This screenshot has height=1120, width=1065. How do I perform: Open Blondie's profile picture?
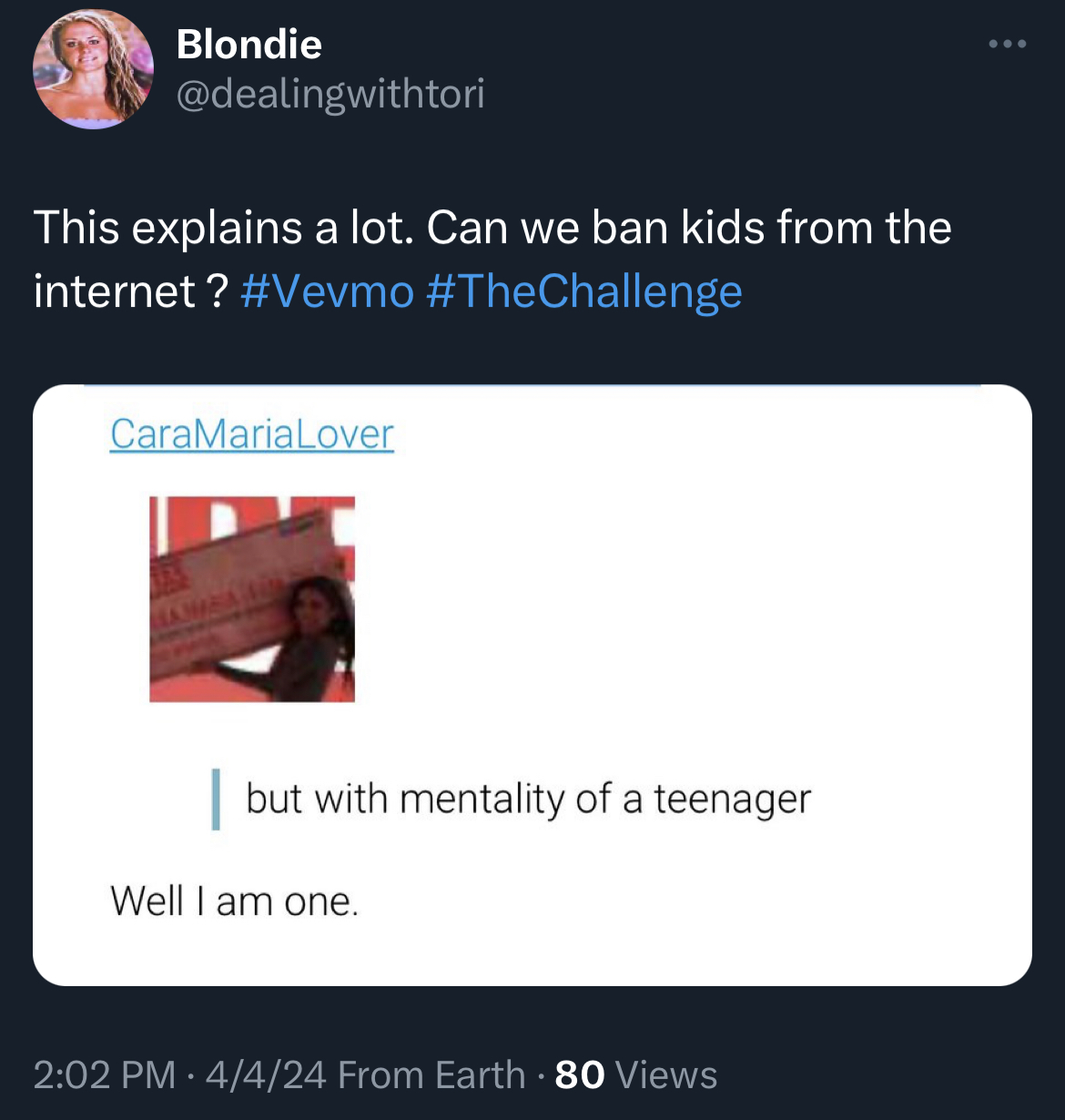click(93, 69)
